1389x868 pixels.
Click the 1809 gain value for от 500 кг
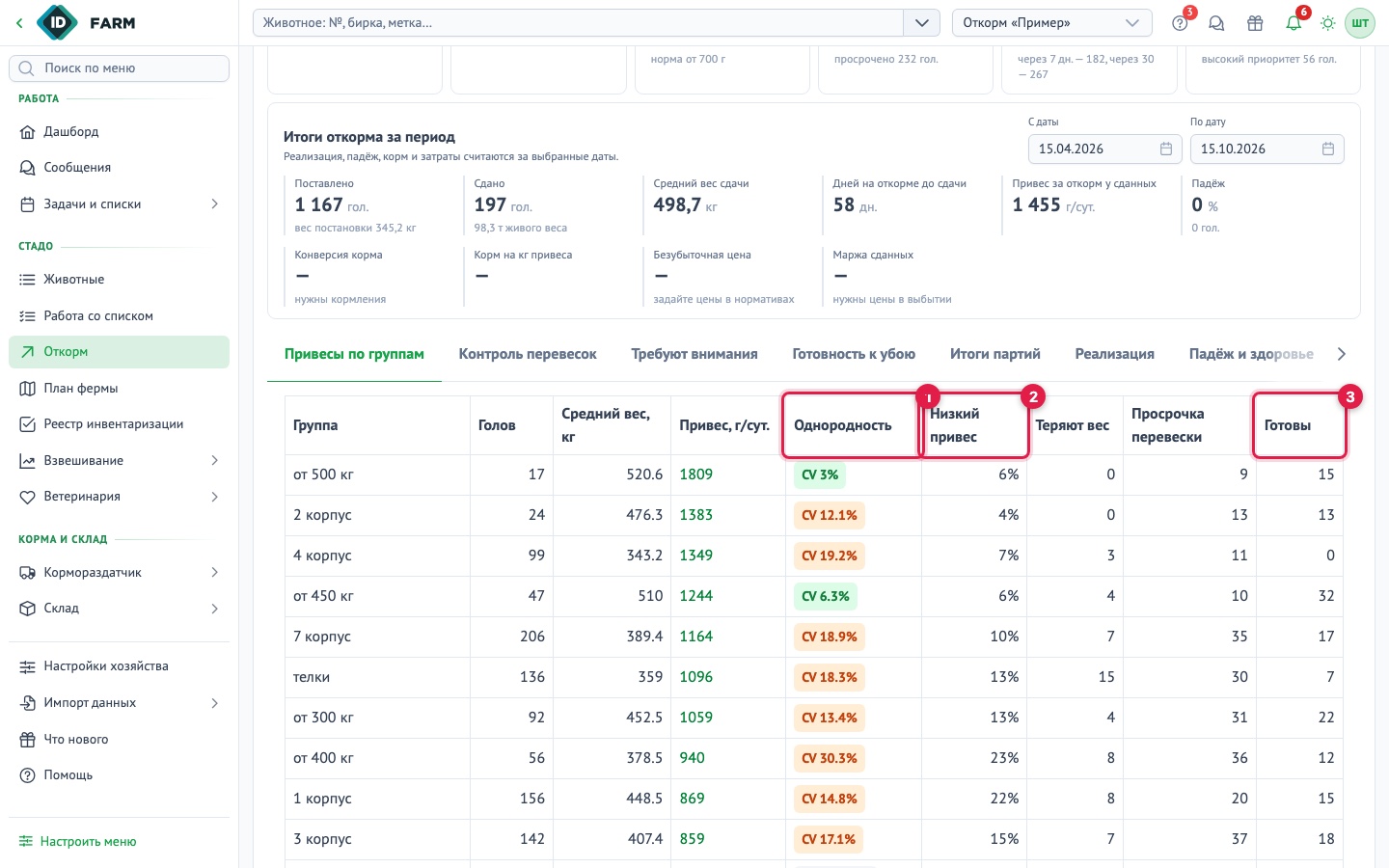696,475
